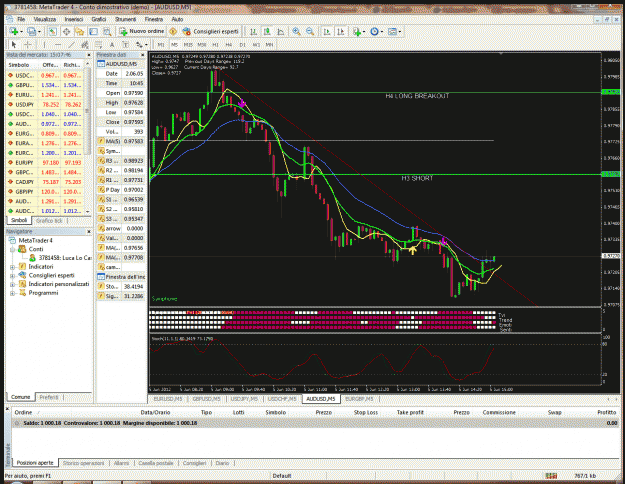Expand the Consiglieri esperti tree node
Screen dimensions: 625x484
point(12,275)
